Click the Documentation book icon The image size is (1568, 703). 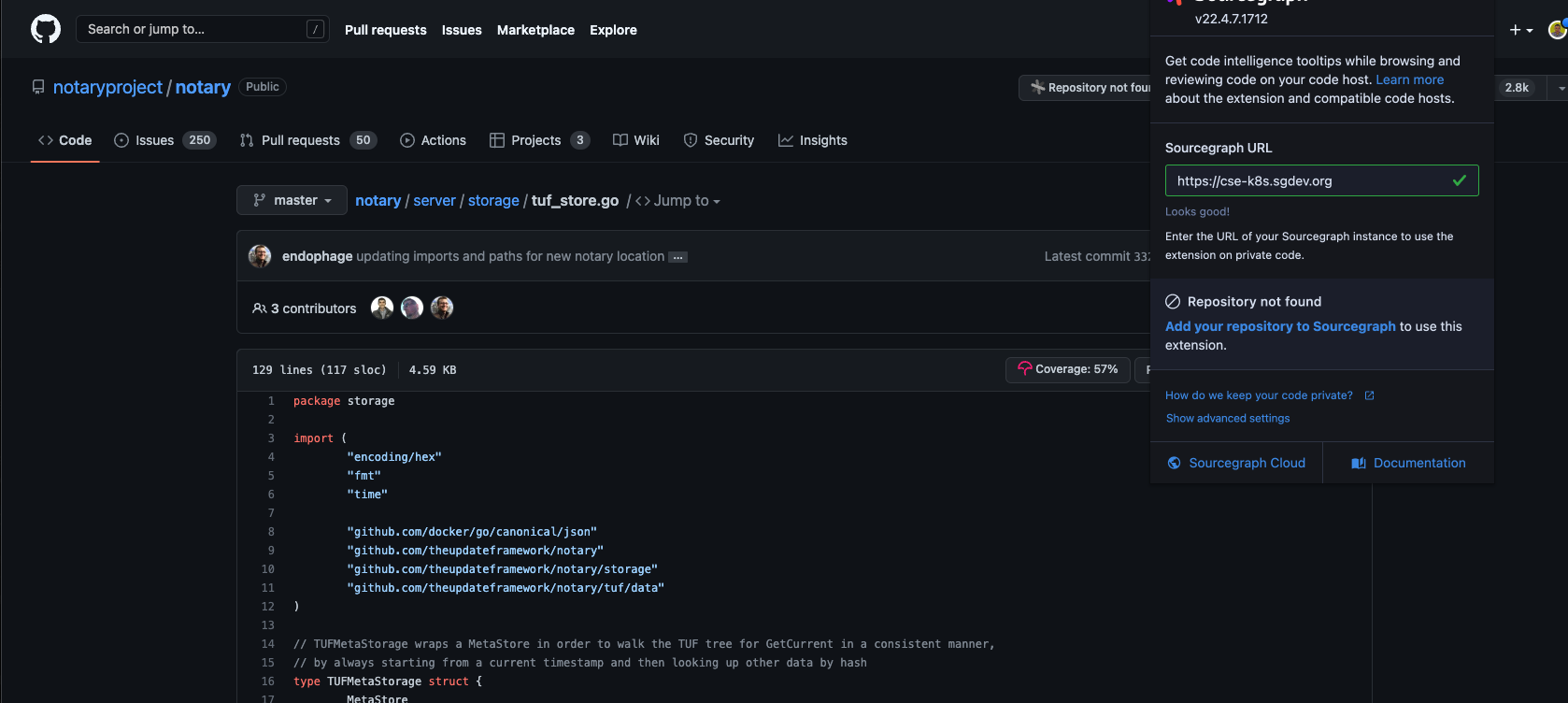1359,463
